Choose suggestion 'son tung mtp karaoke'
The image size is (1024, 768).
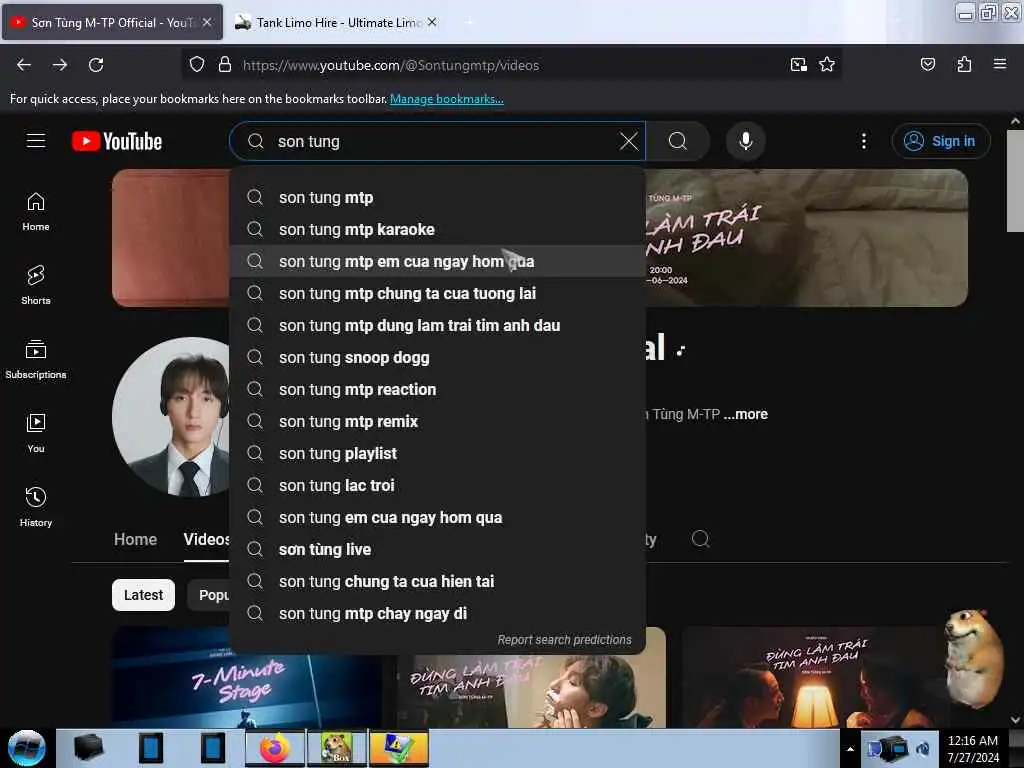[x=438, y=229]
